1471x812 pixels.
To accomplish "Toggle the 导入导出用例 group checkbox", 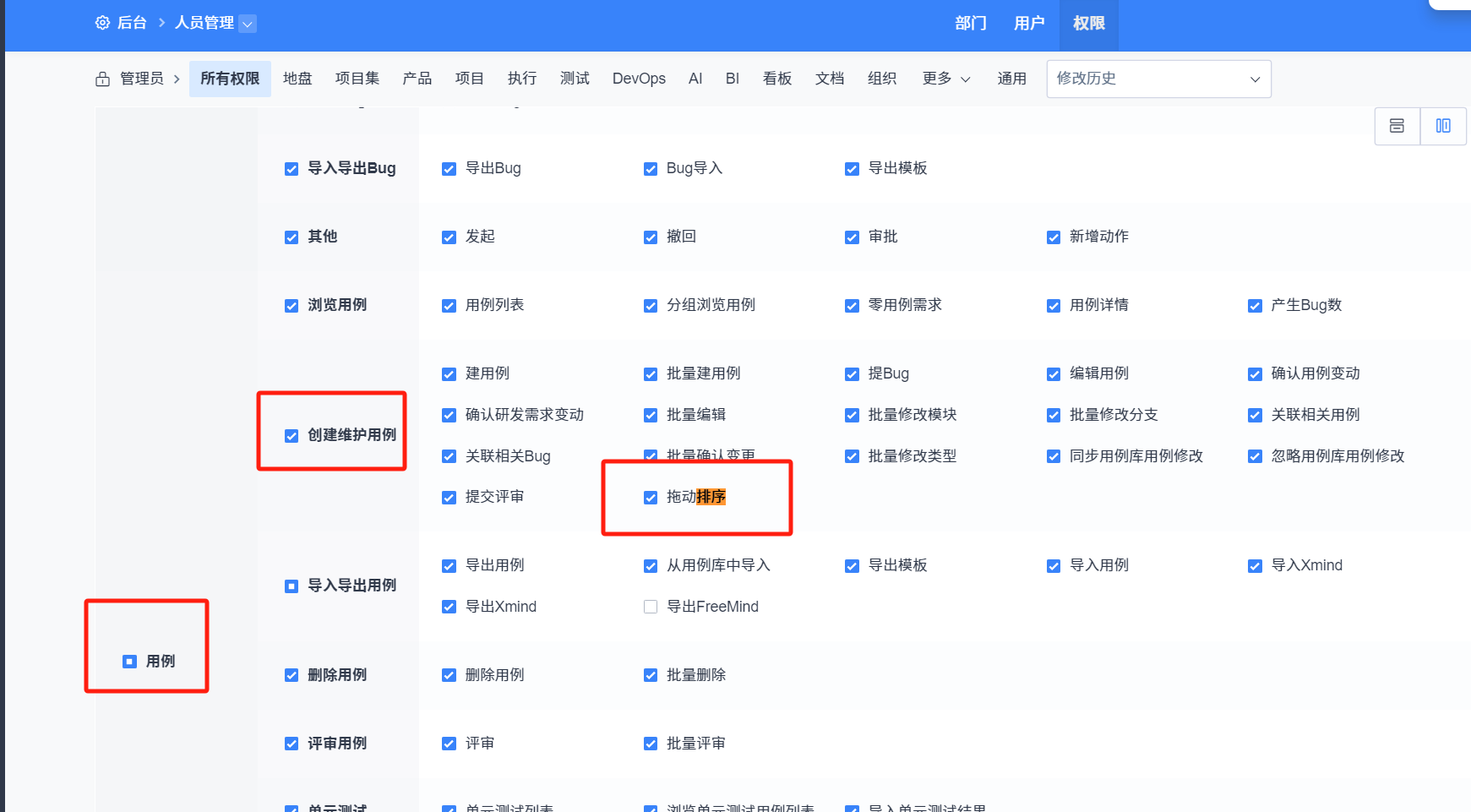I will (291, 586).
